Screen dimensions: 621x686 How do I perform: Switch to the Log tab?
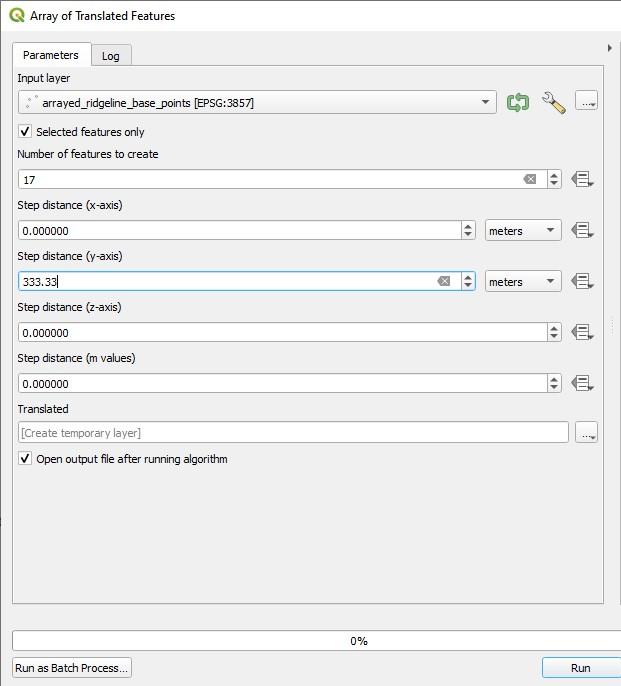click(111, 56)
